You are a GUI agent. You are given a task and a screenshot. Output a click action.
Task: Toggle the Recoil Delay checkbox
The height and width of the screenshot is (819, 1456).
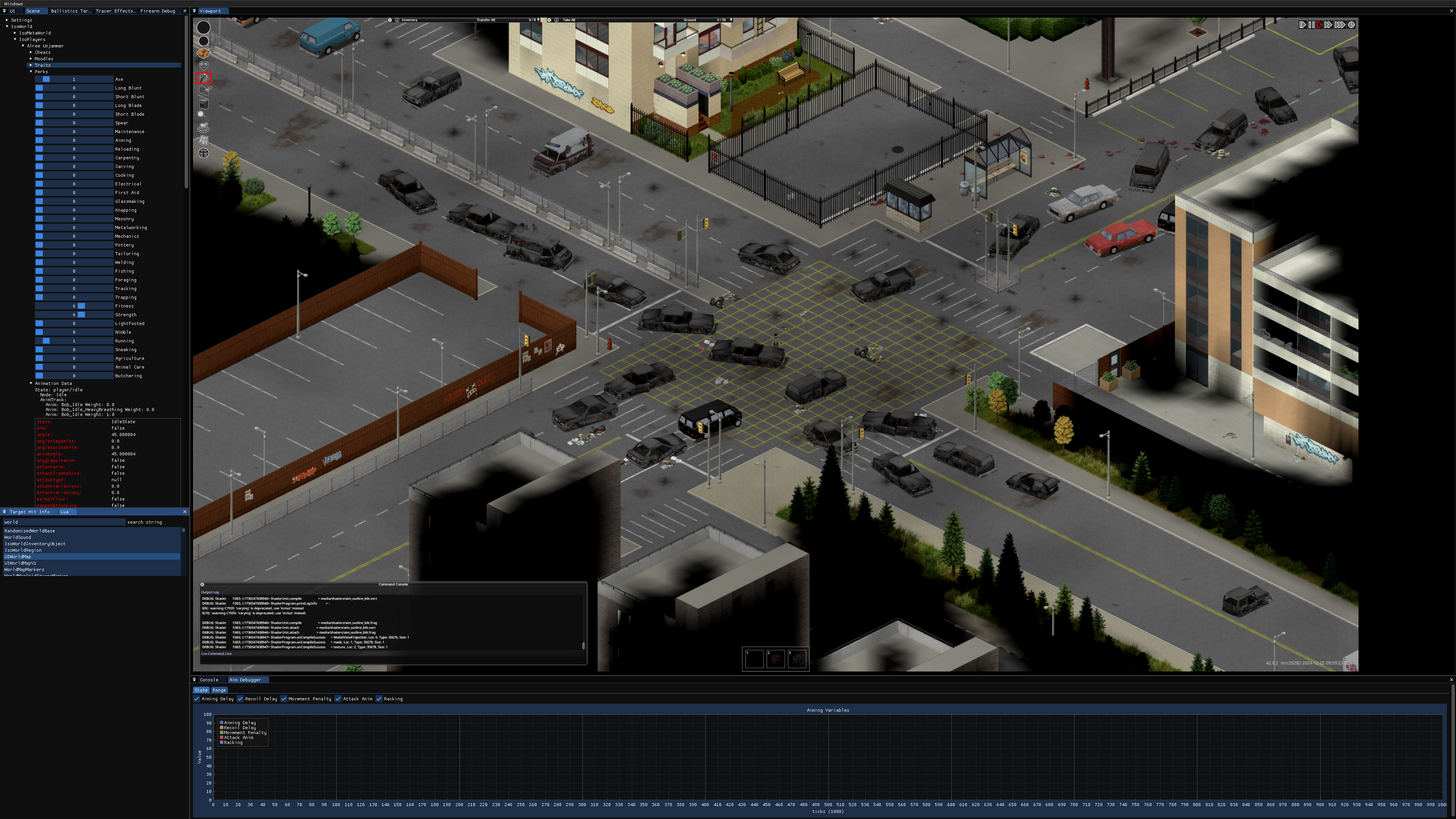[x=240, y=698]
